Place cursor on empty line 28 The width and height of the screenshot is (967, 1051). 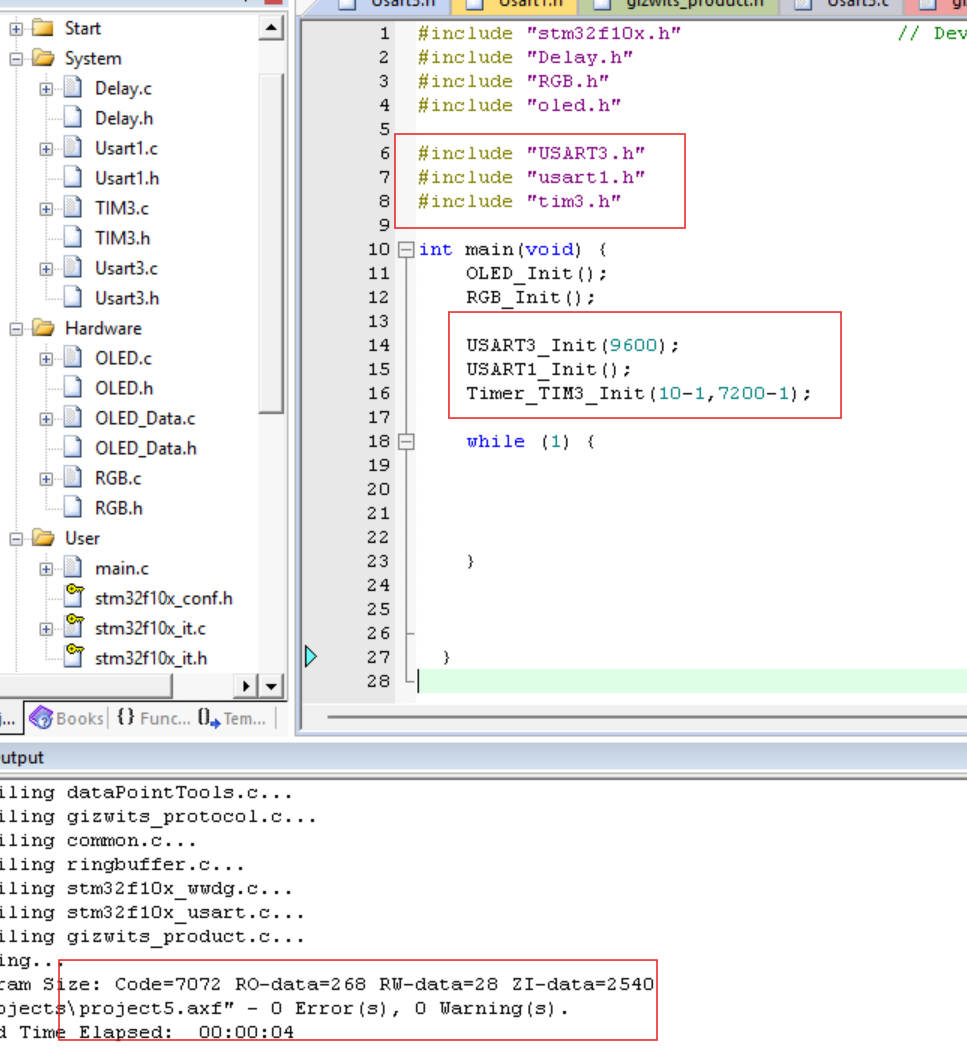(x=692, y=681)
